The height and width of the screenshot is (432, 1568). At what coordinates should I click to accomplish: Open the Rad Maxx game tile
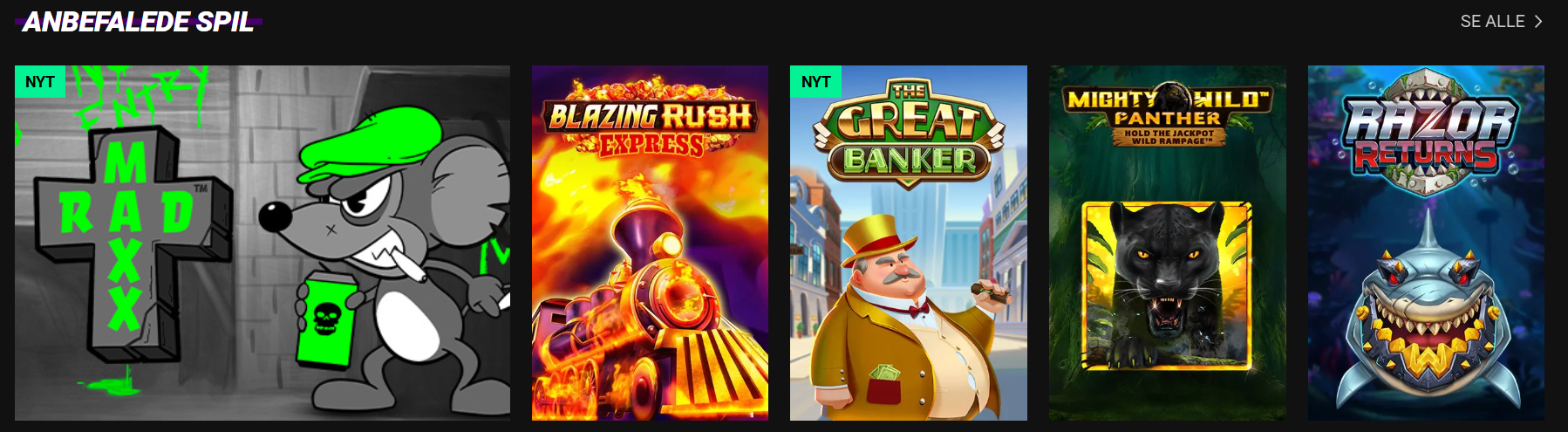pyautogui.click(x=262, y=243)
